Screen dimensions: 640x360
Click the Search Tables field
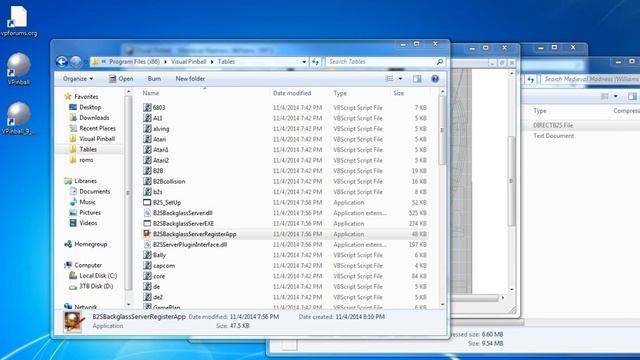[381, 62]
